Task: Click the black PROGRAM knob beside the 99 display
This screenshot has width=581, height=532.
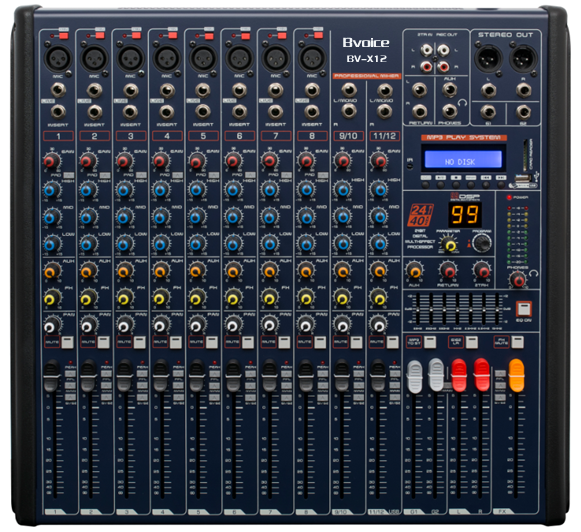Action: click(x=482, y=243)
